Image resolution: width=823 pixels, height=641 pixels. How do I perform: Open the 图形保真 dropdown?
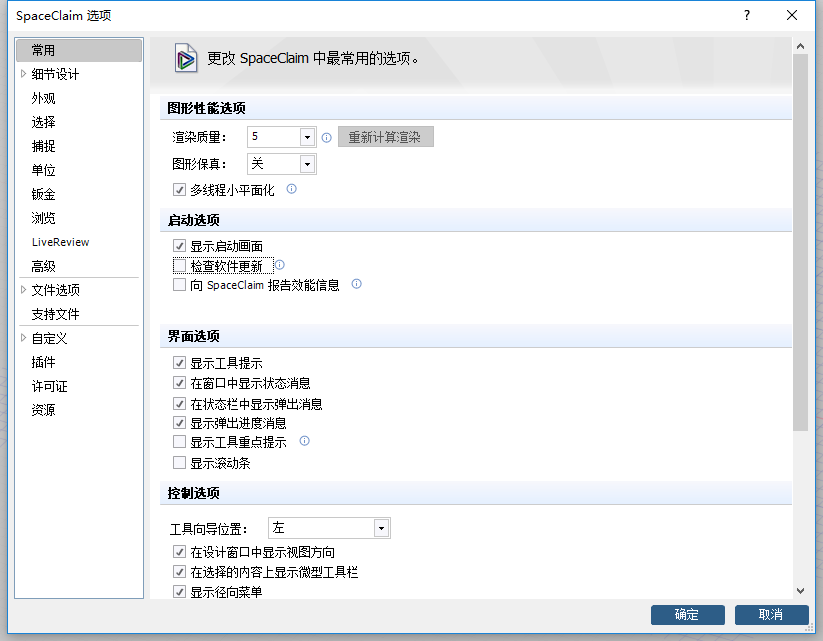click(x=307, y=164)
